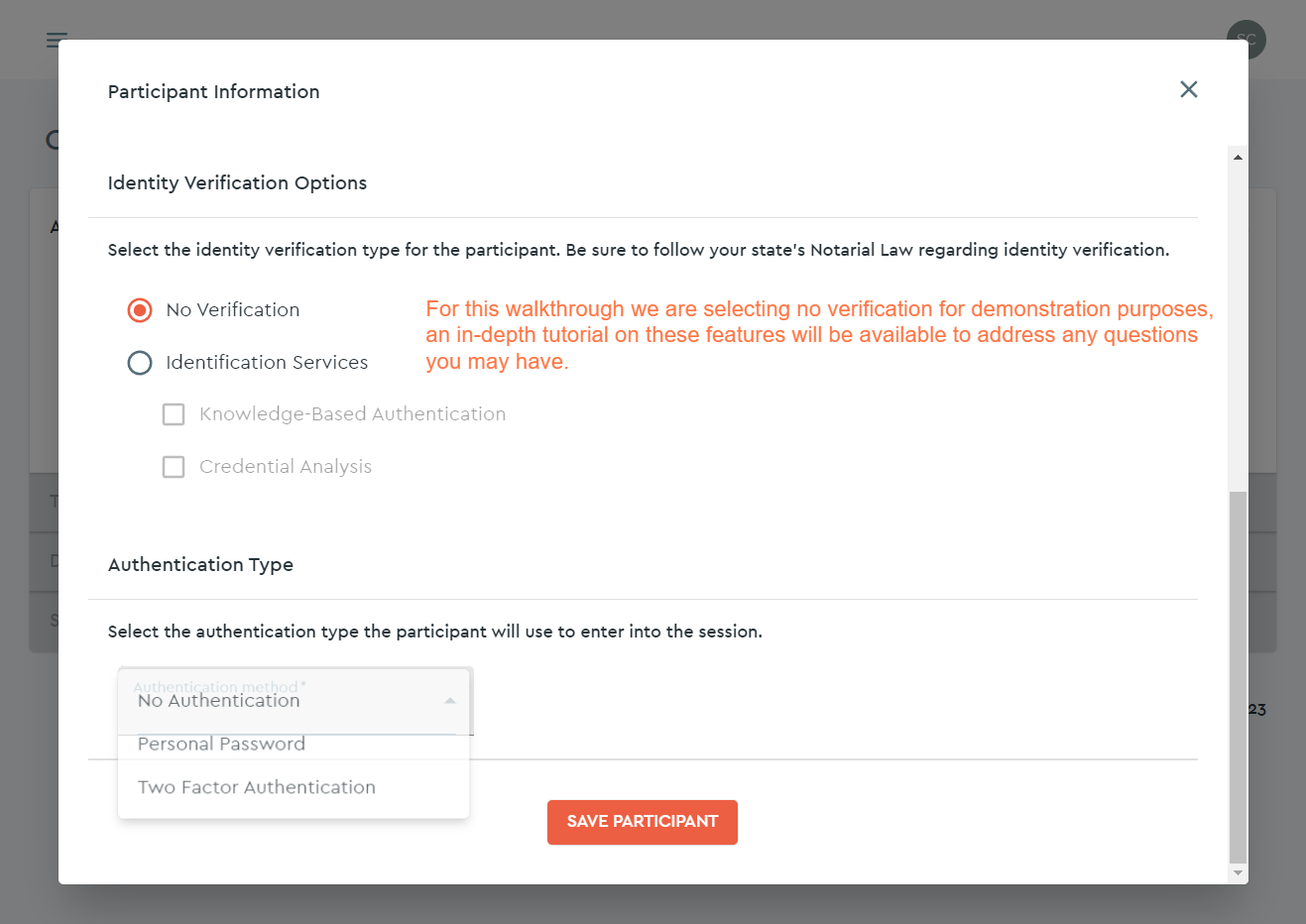Collapse the Authentication method dropdown arrow
This screenshot has height=924, width=1306.
tap(450, 701)
